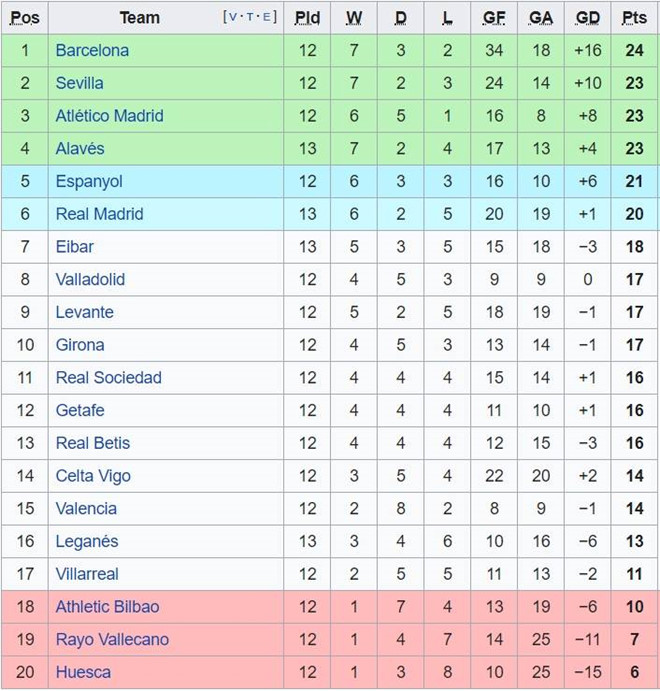Viewport: 660px width, 691px height.
Task: Click the GD column header abbreviation
Action: 588,18
